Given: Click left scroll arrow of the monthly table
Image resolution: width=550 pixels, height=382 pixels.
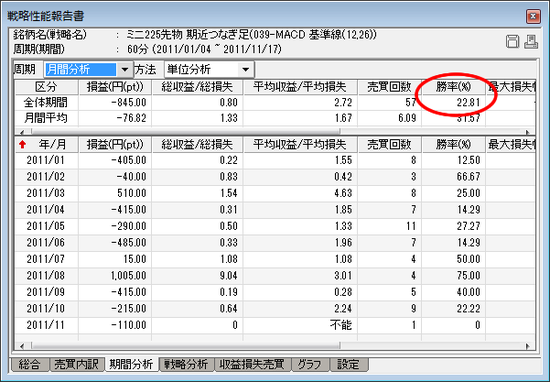Looking at the screenshot, I should click(x=22, y=346).
